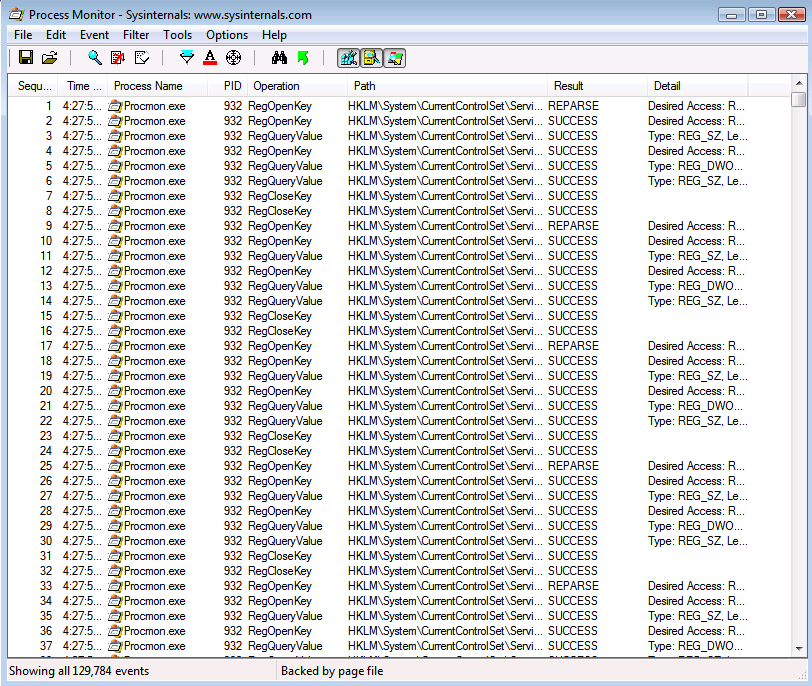The height and width of the screenshot is (686, 812).
Task: Sort by Path column header
Action: [447, 86]
